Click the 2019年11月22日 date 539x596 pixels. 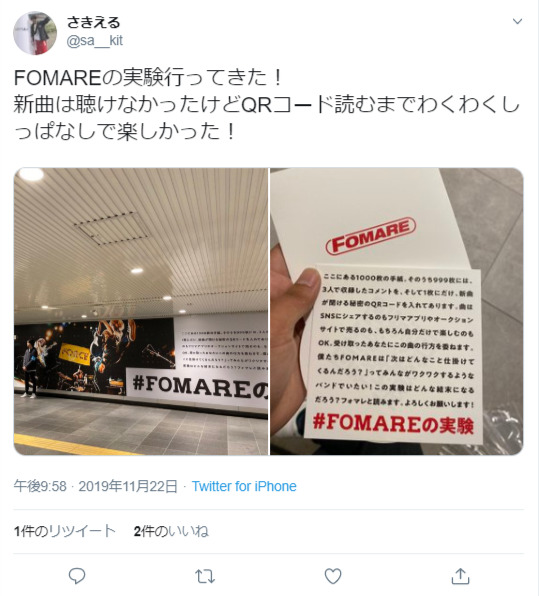[128, 486]
